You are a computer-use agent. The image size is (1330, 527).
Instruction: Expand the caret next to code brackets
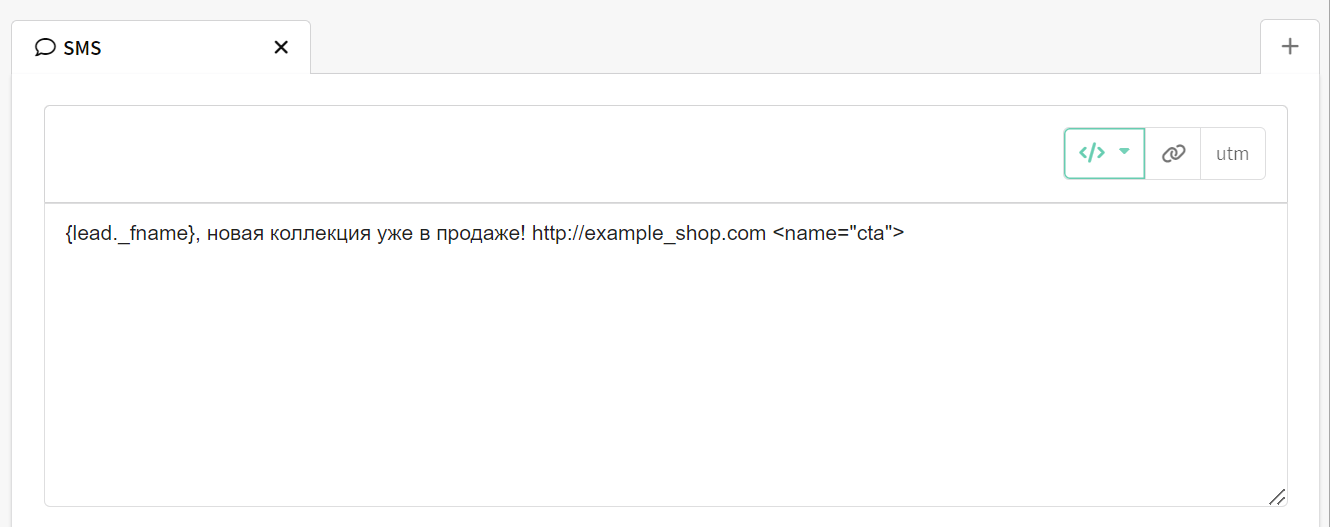tap(1125, 152)
